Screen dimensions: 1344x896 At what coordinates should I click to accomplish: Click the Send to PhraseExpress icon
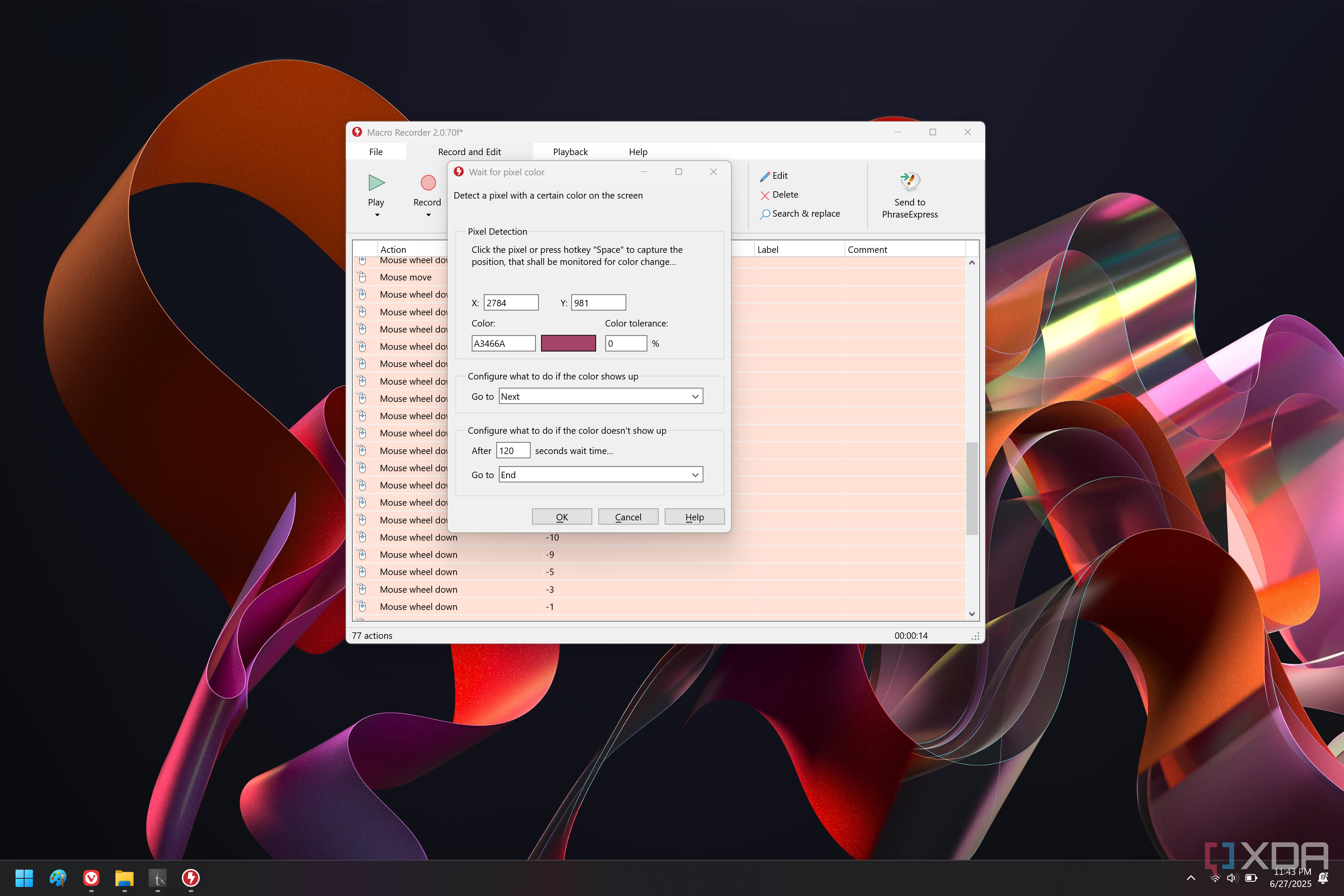910,182
